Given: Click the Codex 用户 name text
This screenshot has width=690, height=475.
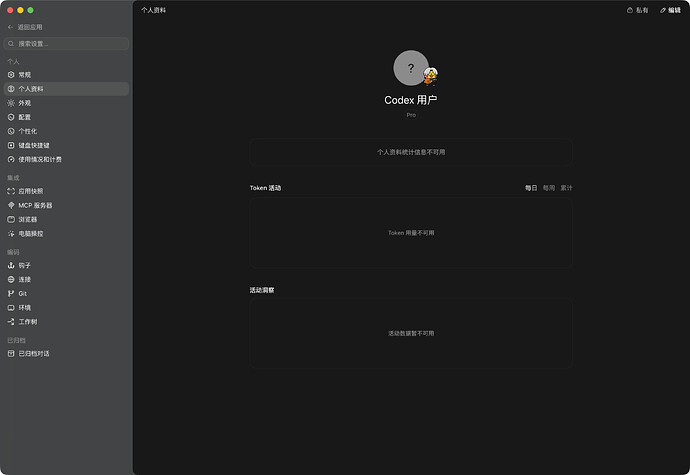Looking at the screenshot, I should click(411, 100).
